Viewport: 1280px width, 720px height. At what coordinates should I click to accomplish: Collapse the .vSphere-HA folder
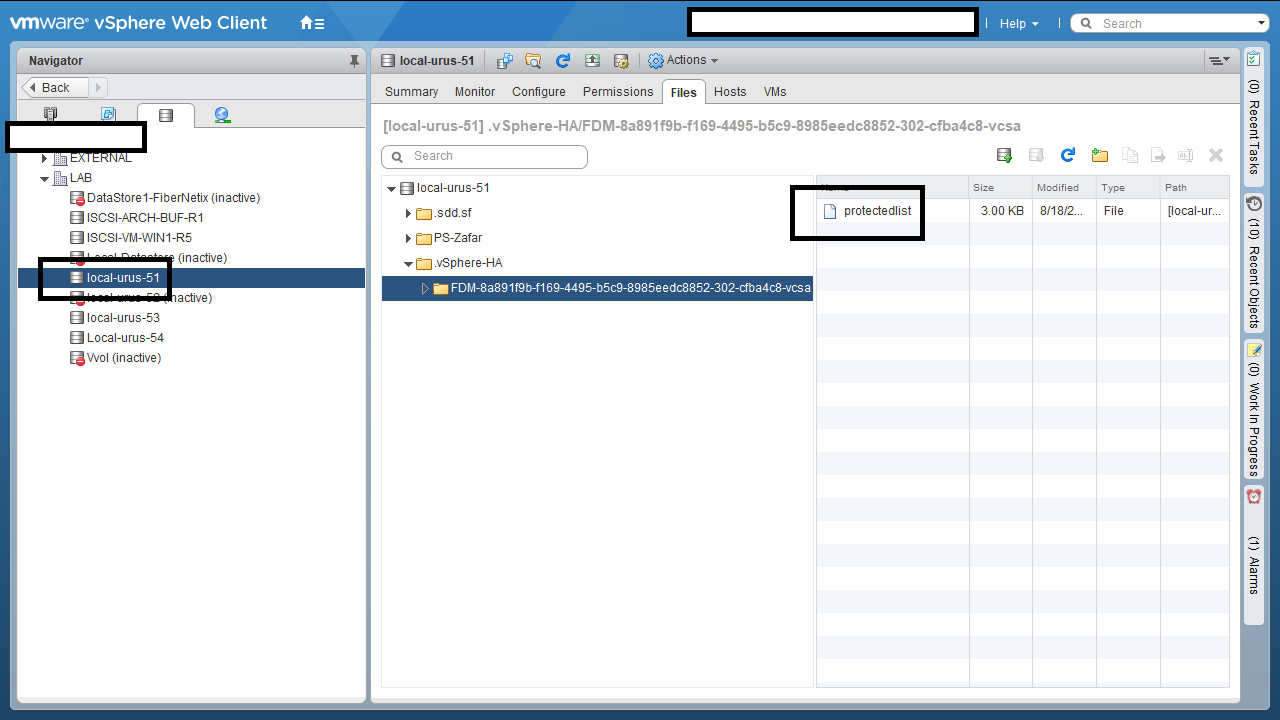tap(408, 263)
